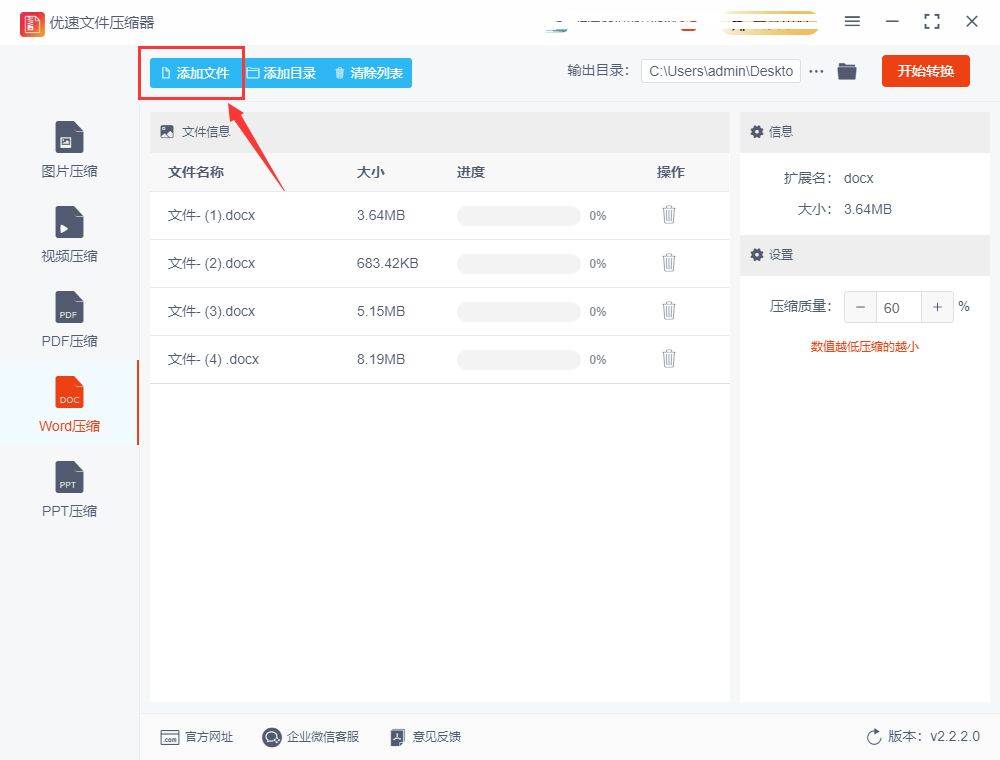Open the PPT压缩 sidebar section
This screenshot has width=1000, height=760.
click(x=69, y=489)
